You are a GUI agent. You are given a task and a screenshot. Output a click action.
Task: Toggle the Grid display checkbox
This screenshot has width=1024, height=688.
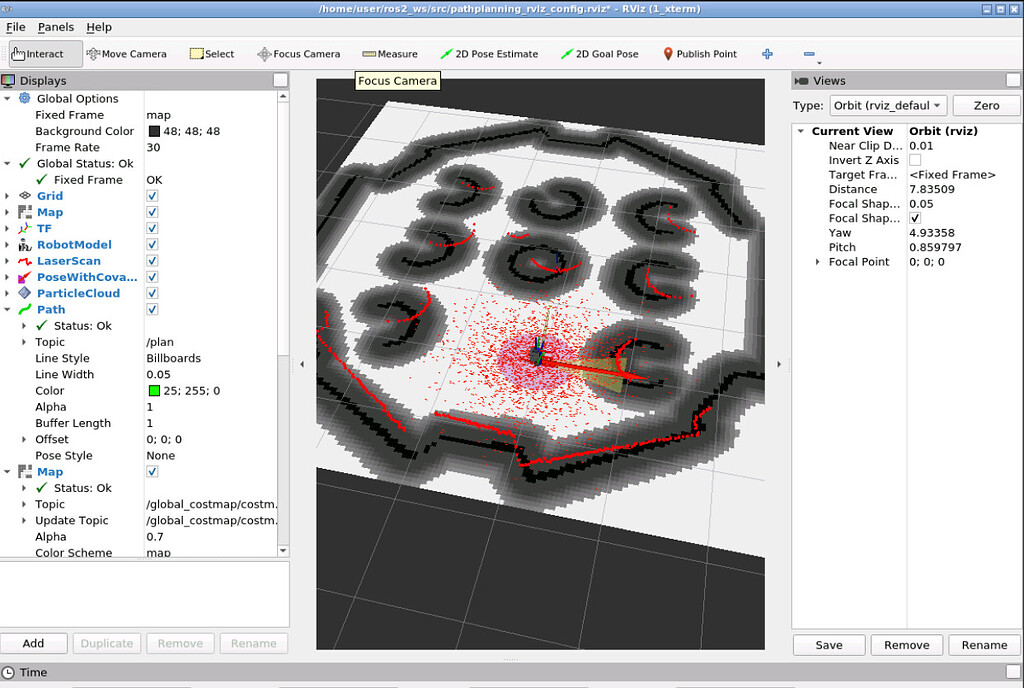(152, 196)
